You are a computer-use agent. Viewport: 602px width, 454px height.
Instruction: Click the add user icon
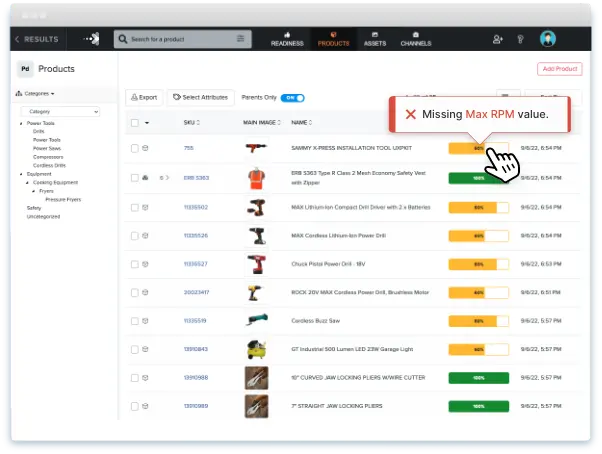pos(498,39)
